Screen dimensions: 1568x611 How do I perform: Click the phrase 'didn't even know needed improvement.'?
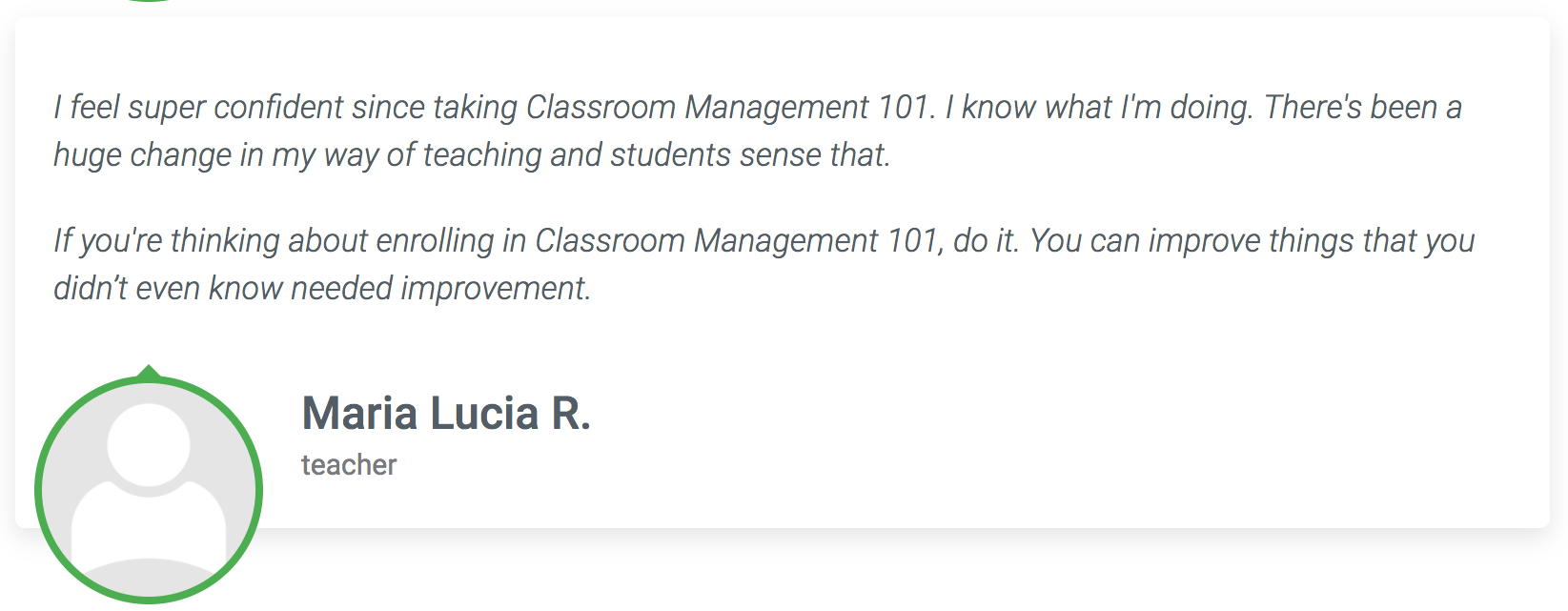tap(322, 288)
